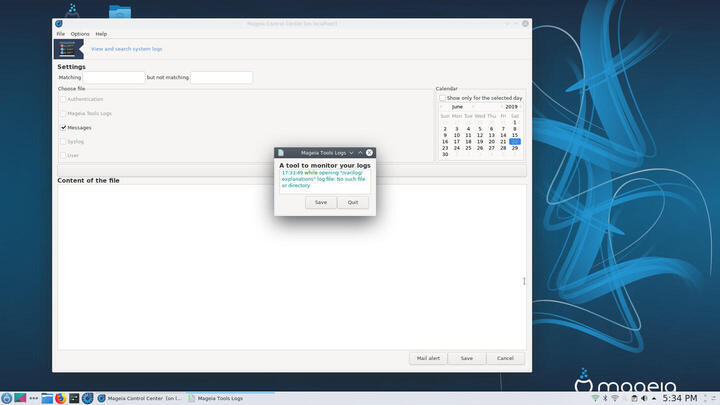Enable 'Show only for the selected day'
This screenshot has width=720, height=405.
coord(442,98)
